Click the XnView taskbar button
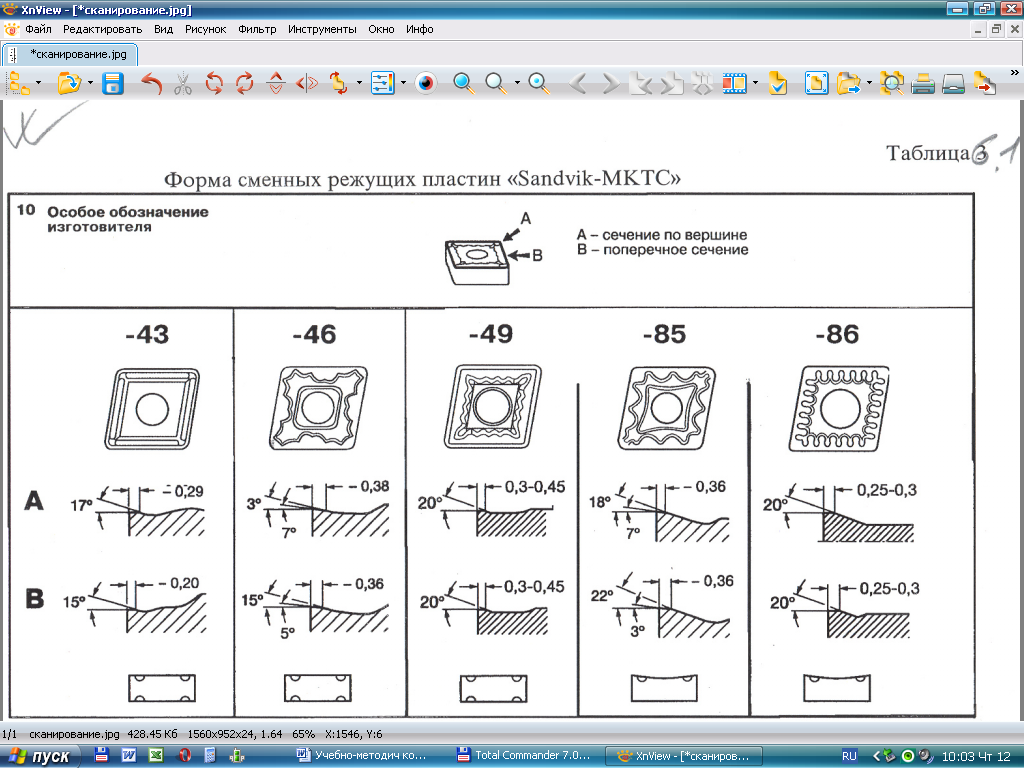This screenshot has width=1024, height=768. tap(684, 756)
